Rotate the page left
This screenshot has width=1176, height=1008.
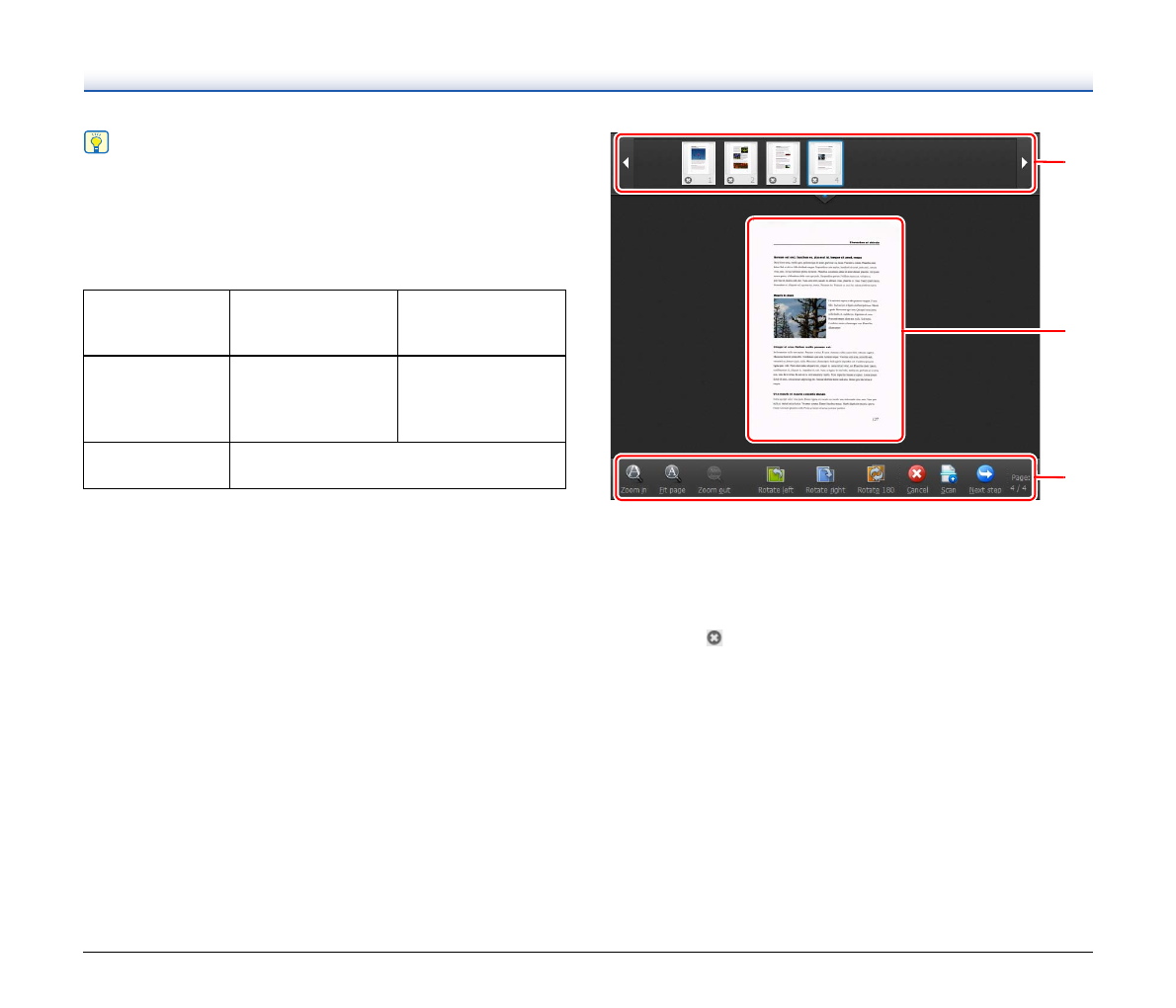click(776, 475)
